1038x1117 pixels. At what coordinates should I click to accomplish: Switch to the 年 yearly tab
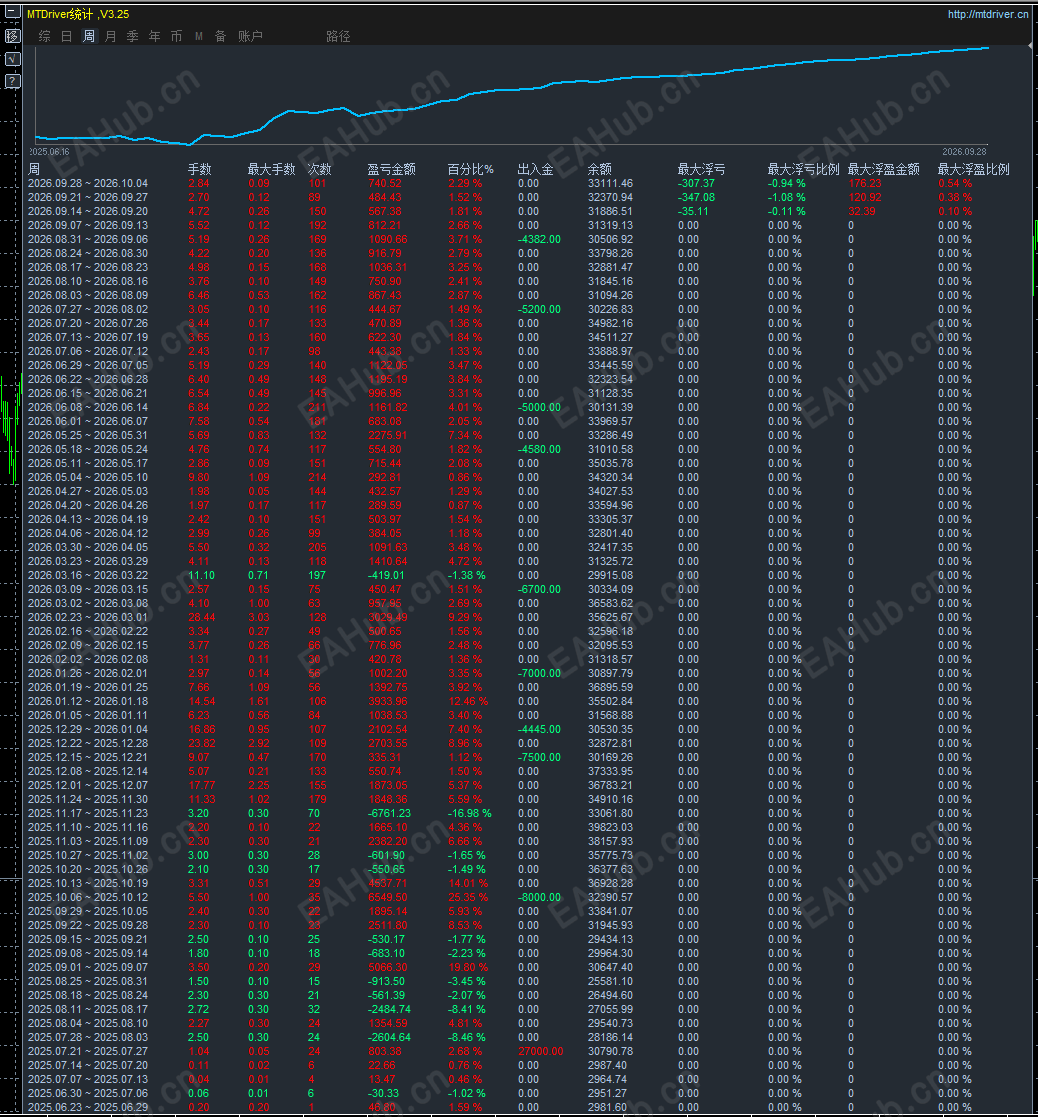155,36
